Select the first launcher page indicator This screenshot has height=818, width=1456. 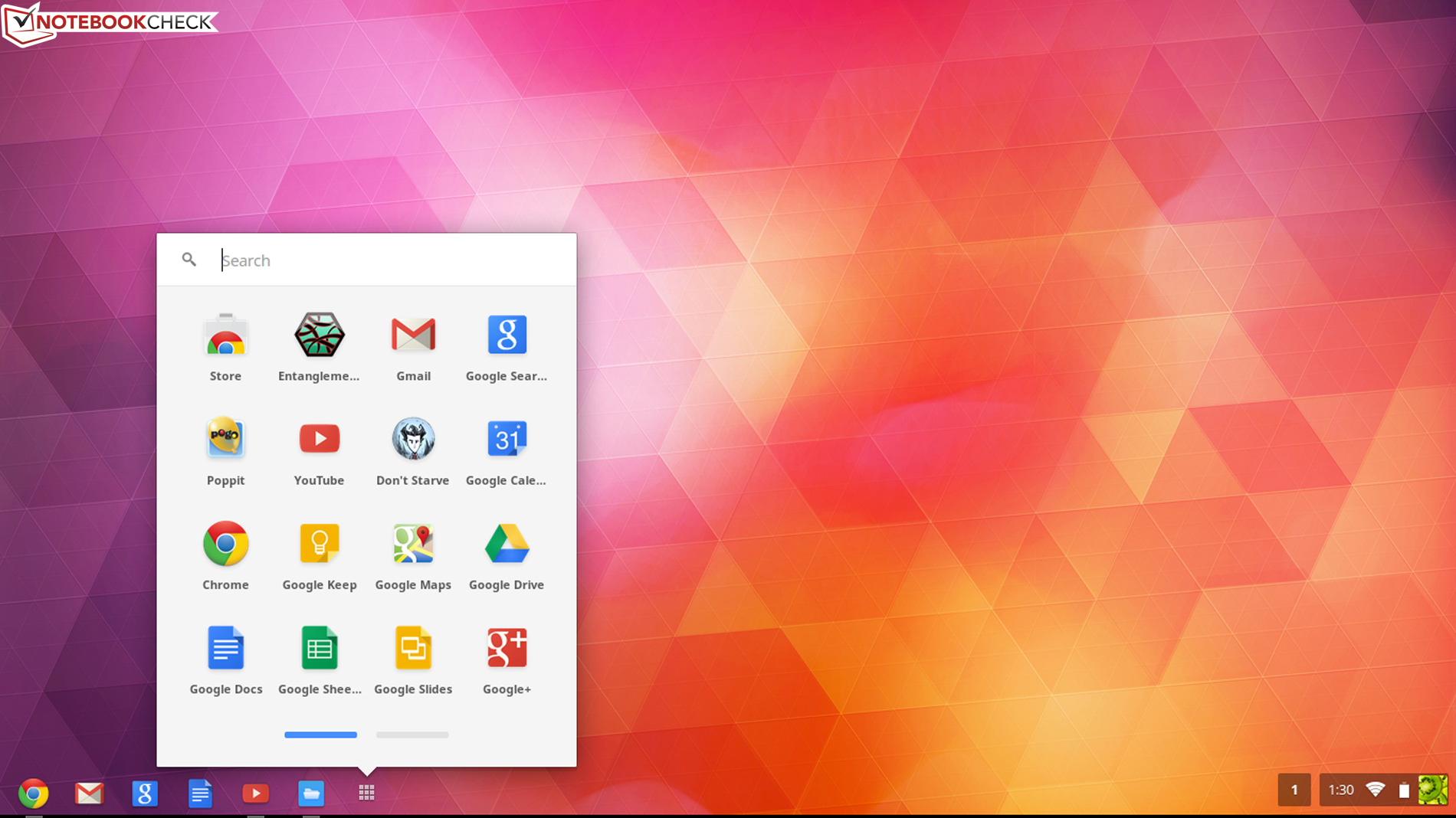[x=320, y=735]
